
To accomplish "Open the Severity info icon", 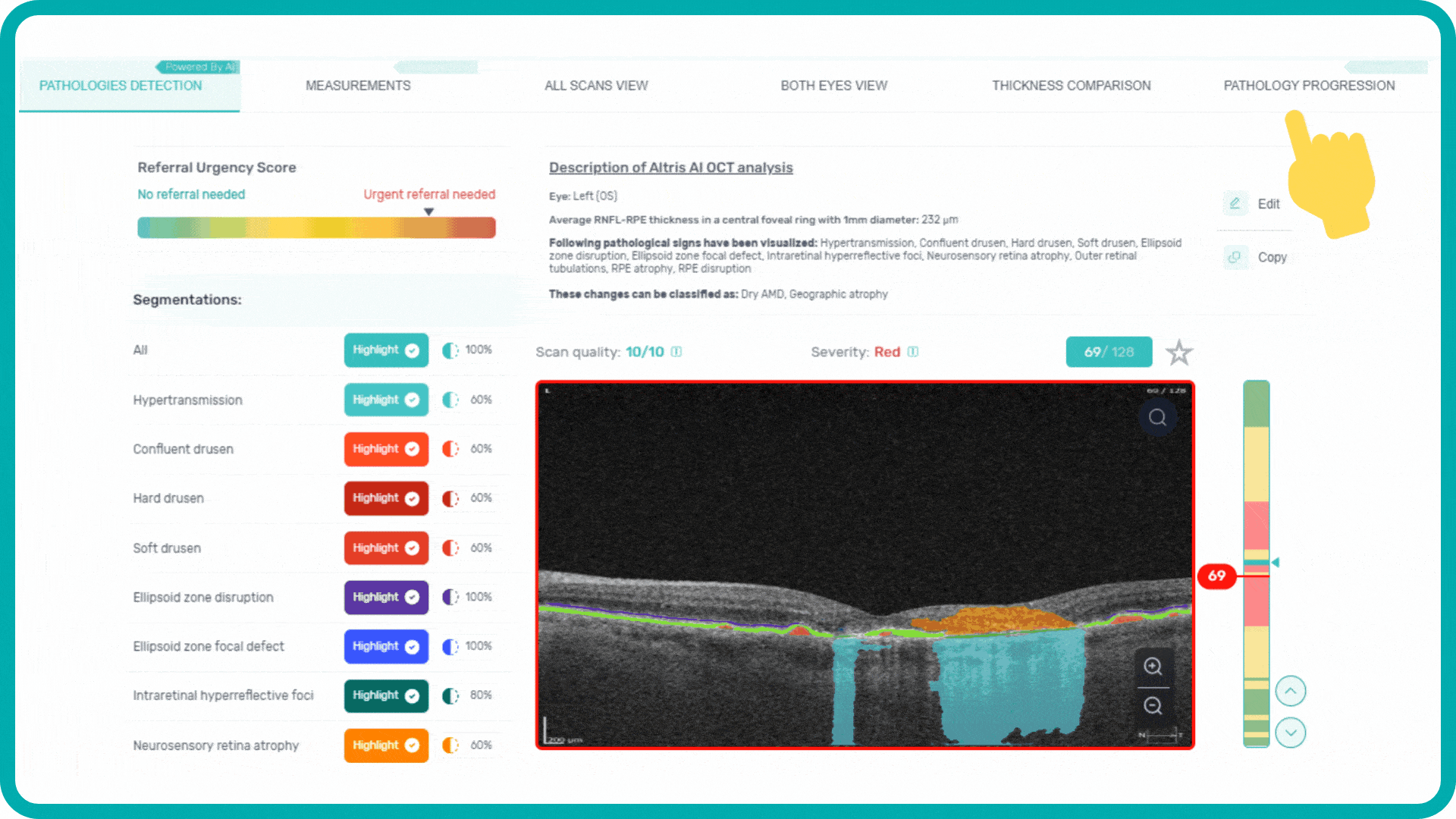I will 913,352.
